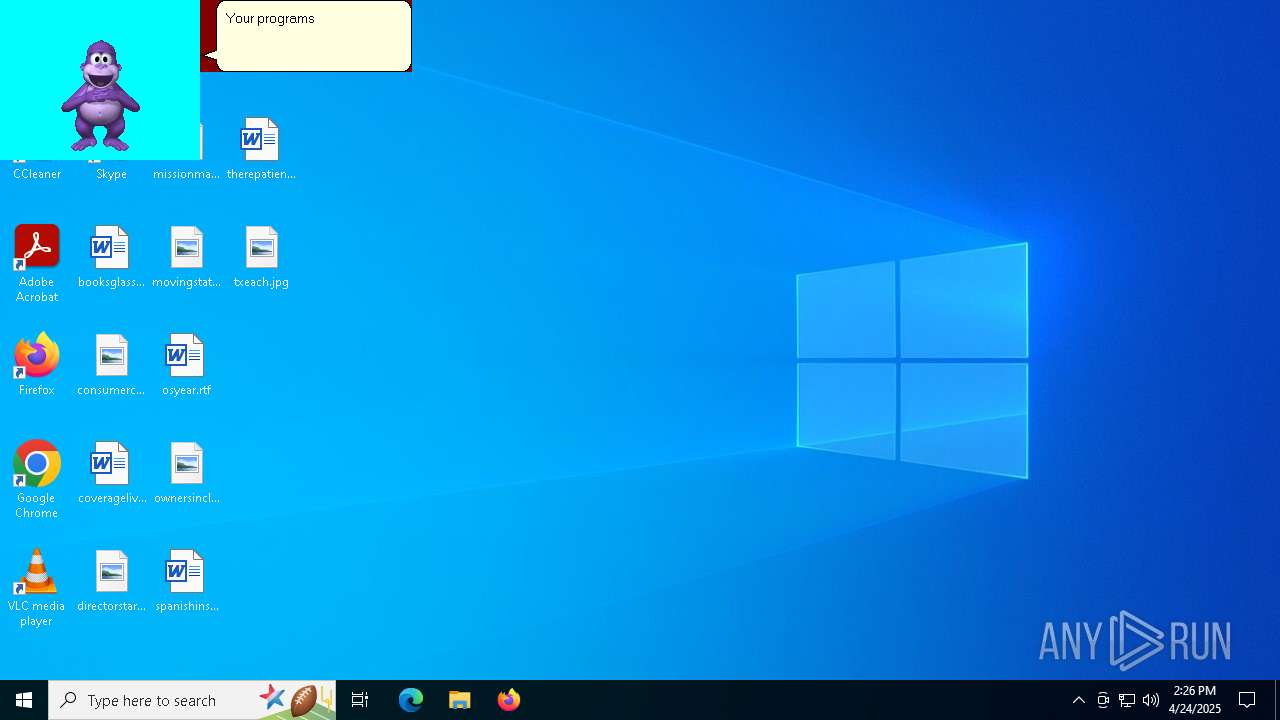Select the ownersincl image file
This screenshot has width=1280, height=720.
(186, 473)
